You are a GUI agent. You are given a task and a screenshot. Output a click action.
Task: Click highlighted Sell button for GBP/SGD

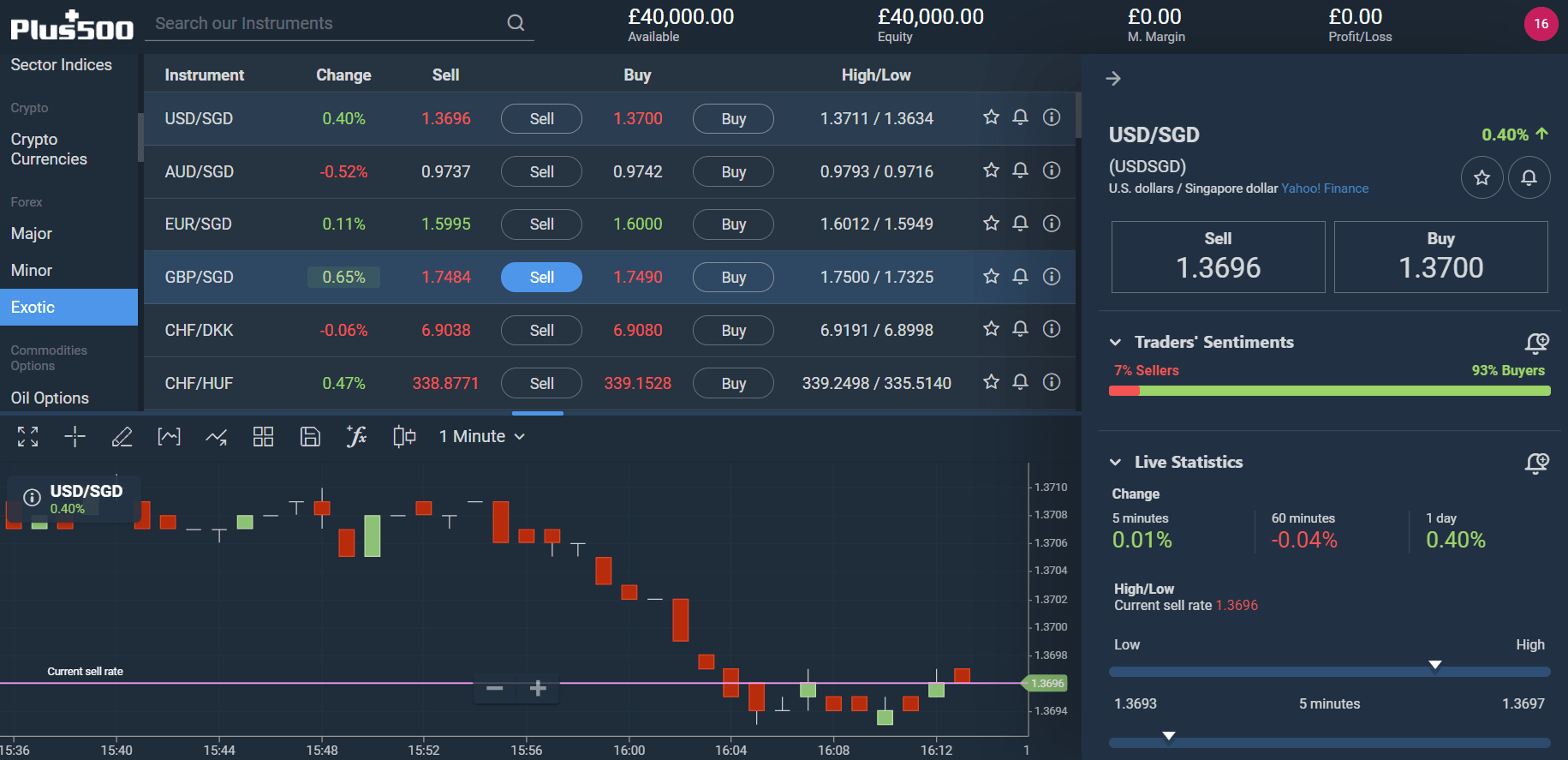[x=541, y=278]
